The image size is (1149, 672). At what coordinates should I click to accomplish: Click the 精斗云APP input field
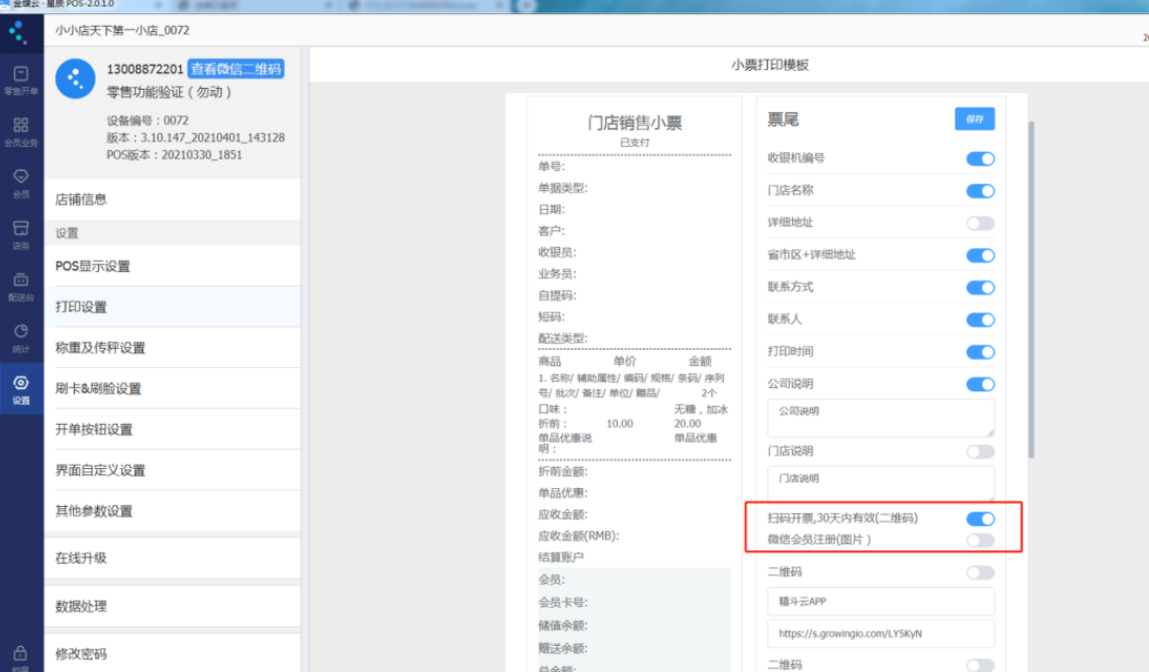(x=881, y=601)
